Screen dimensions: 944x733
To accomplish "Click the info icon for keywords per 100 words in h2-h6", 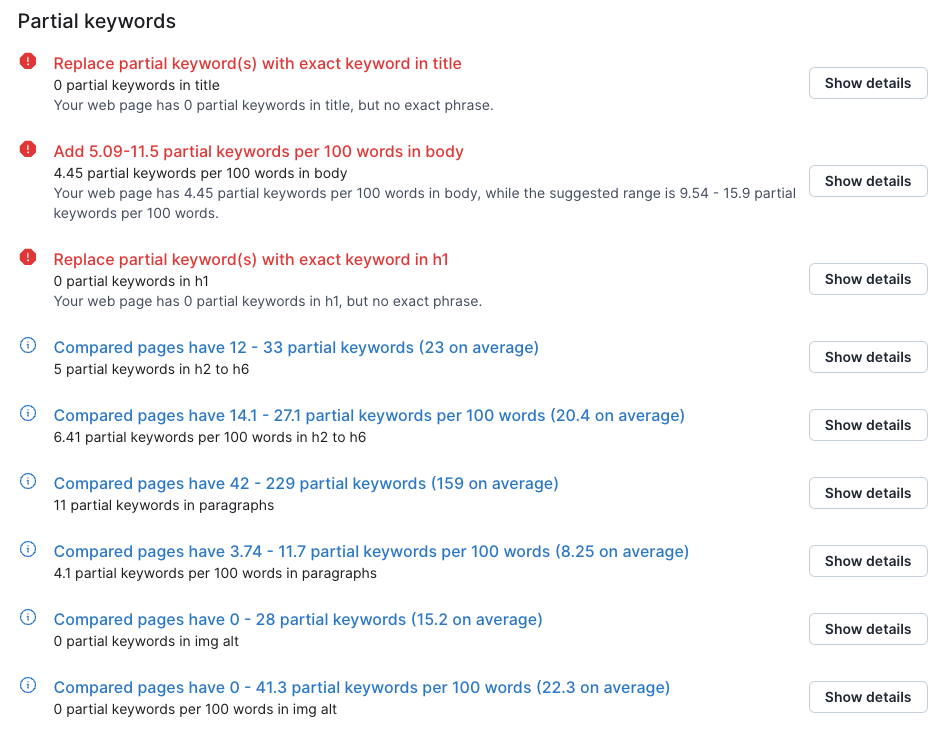I will point(28,412).
